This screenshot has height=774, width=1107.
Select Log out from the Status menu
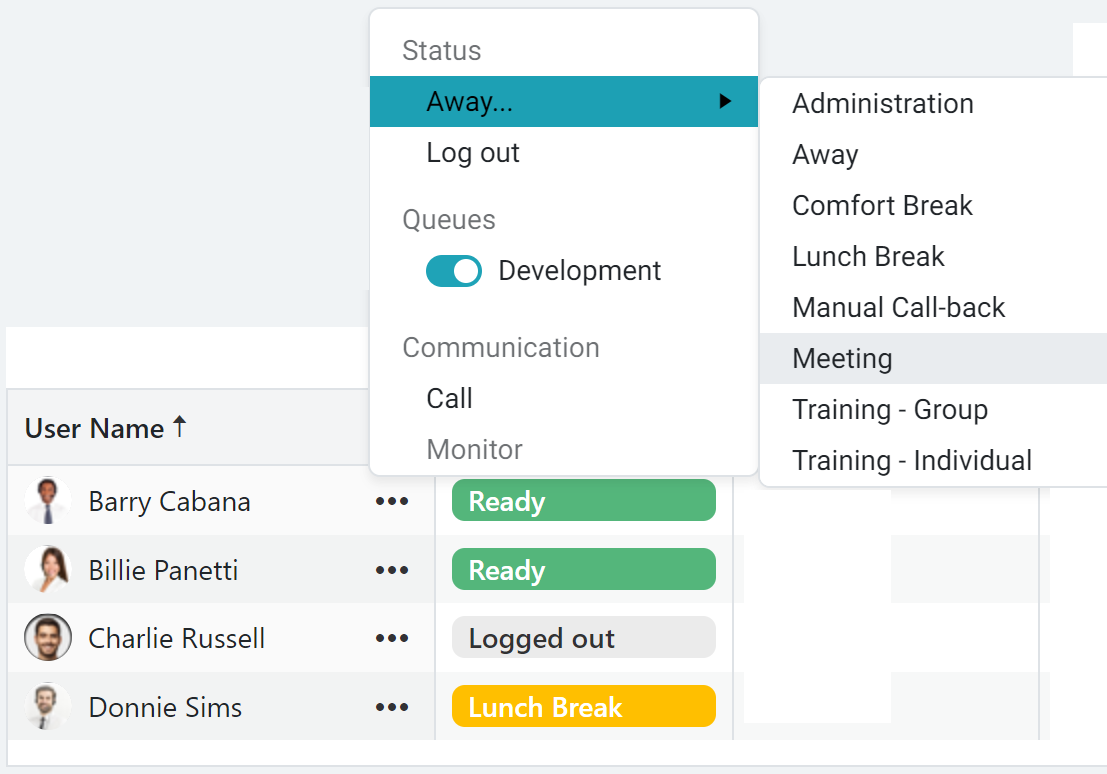(473, 152)
